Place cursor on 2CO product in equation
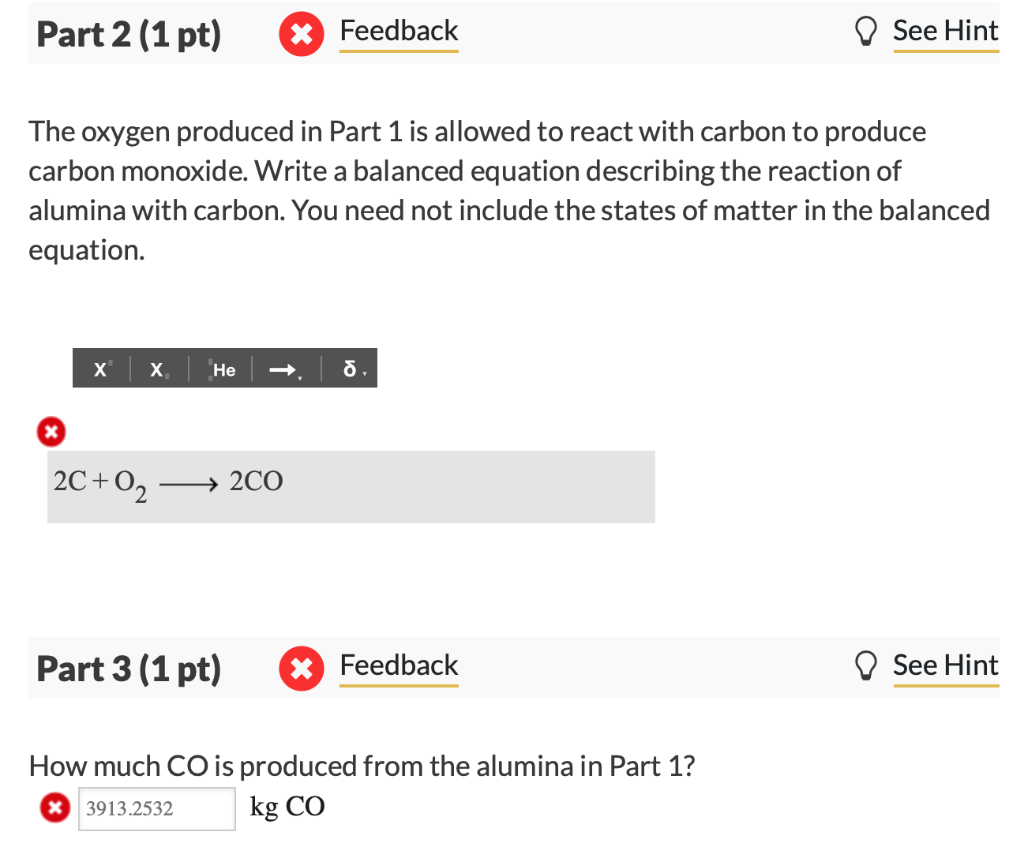 [256, 482]
